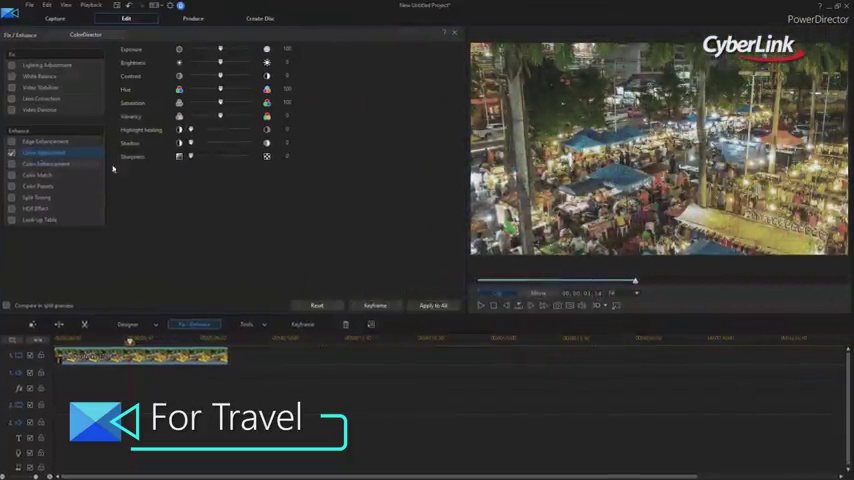Click the undo arrow in top toolbar
Viewport: 854px width, 480px height.
coord(129,5)
